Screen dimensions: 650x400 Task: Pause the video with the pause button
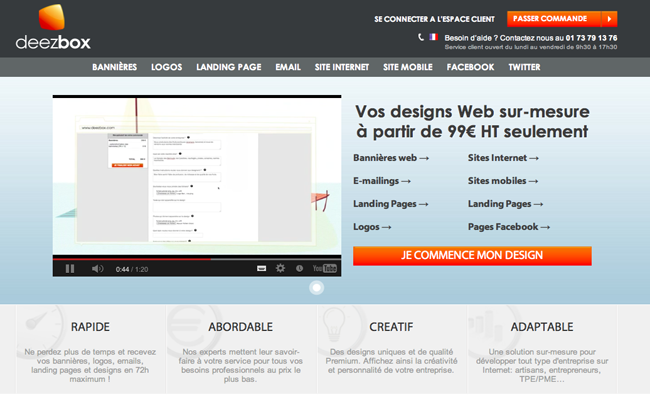tap(70, 269)
